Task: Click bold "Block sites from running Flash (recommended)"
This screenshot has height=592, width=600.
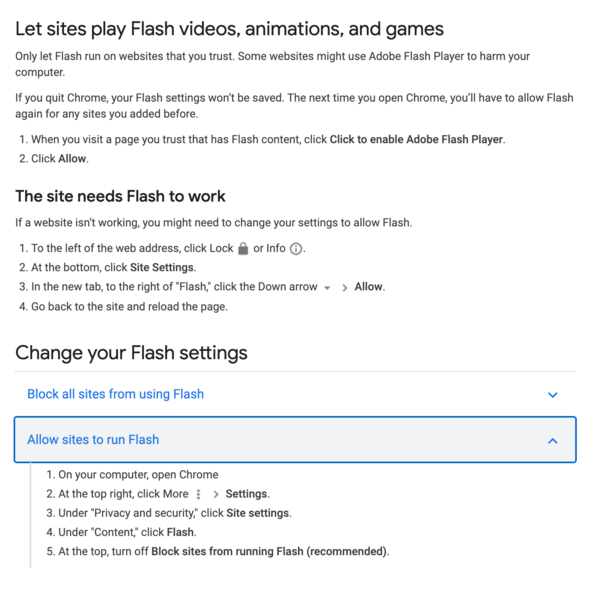Action: [269, 551]
